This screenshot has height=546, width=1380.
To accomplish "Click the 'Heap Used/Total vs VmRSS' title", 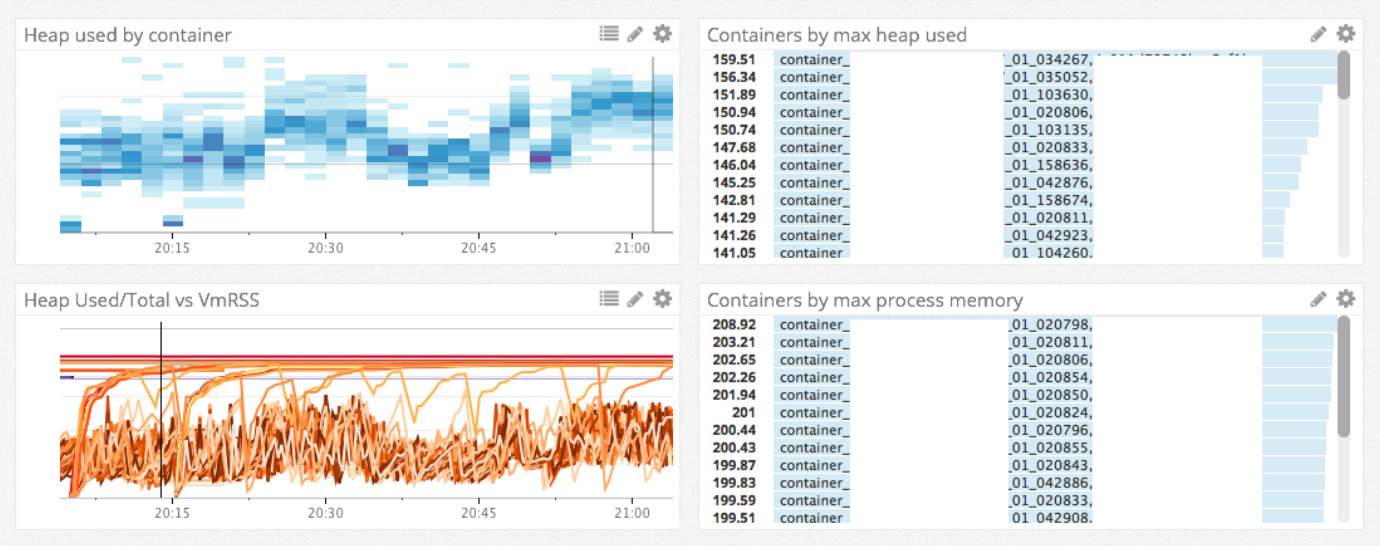I will pos(141,299).
